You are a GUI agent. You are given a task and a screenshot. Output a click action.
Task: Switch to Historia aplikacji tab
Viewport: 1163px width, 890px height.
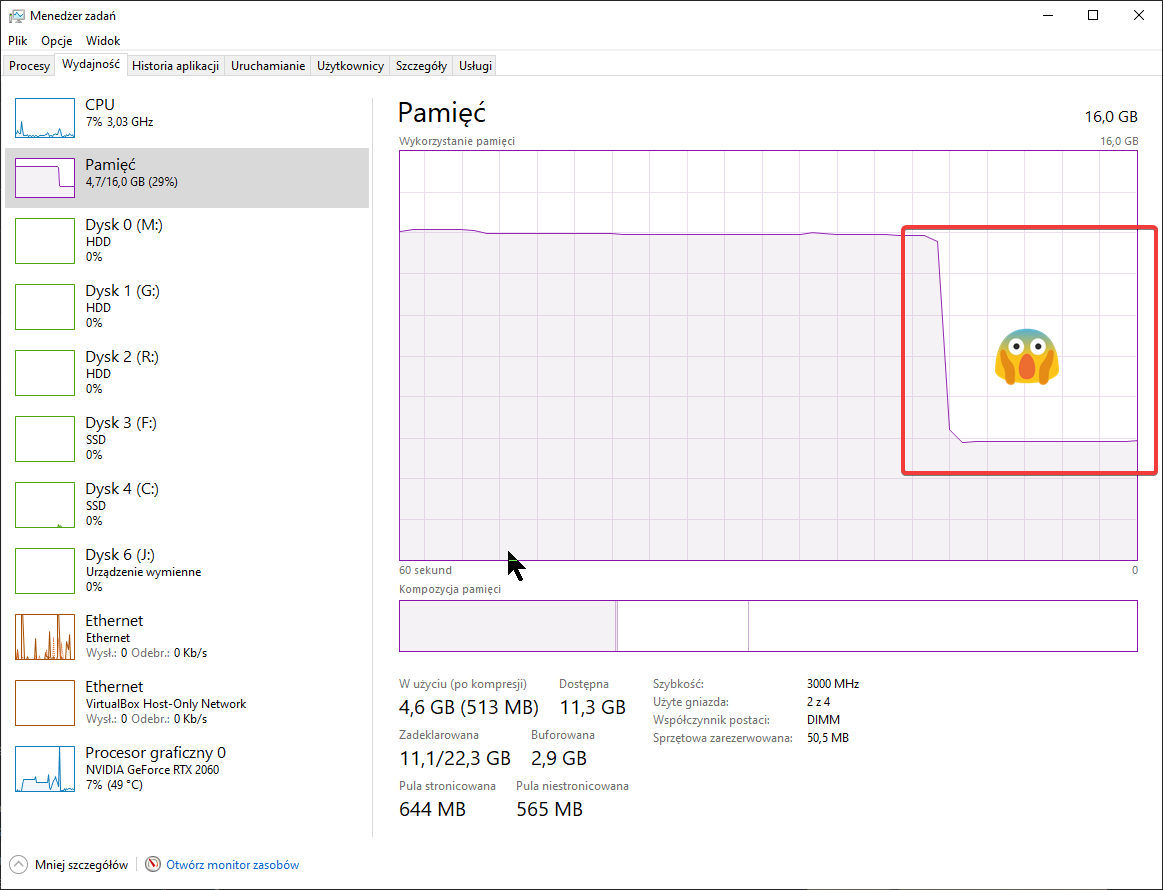point(175,66)
